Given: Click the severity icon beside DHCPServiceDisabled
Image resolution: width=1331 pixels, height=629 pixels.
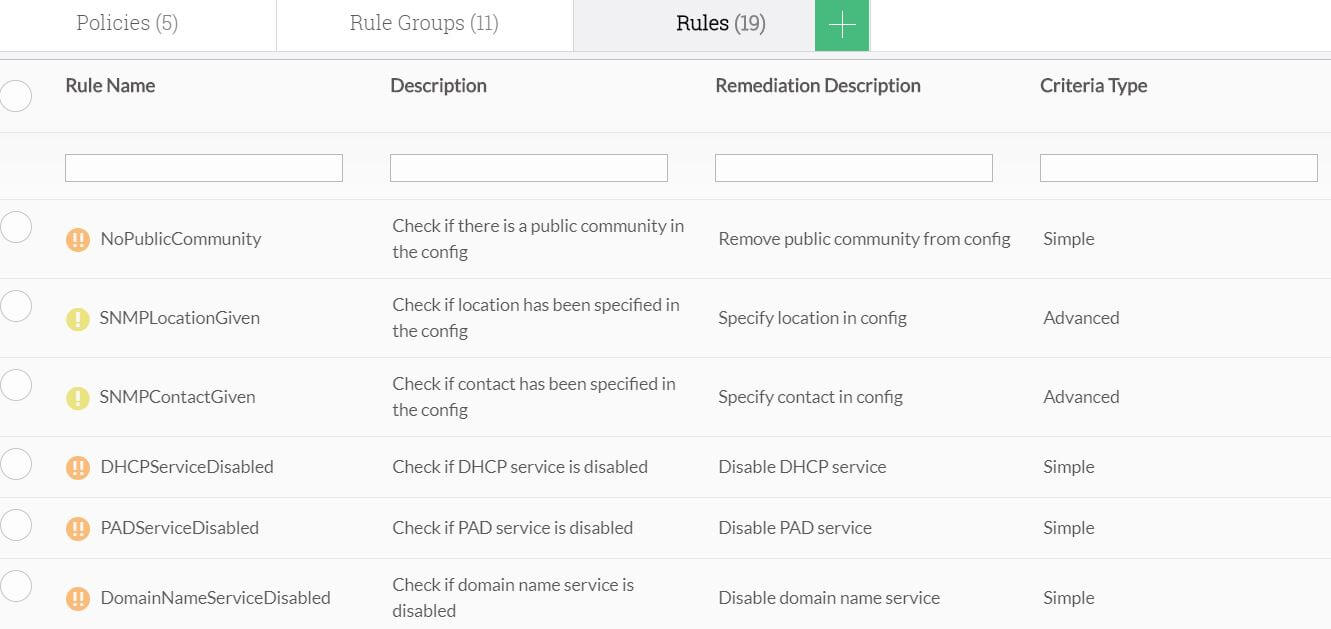Looking at the screenshot, I should (77, 467).
